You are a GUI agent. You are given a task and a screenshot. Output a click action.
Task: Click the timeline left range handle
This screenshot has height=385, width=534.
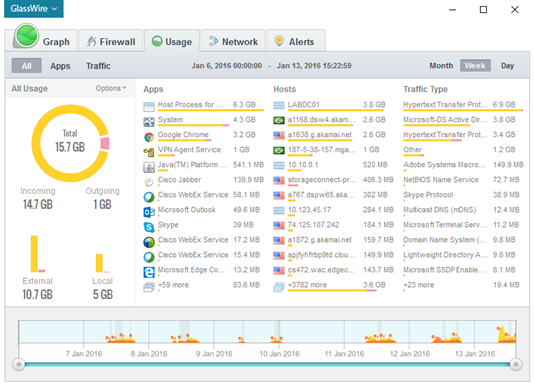(19, 365)
